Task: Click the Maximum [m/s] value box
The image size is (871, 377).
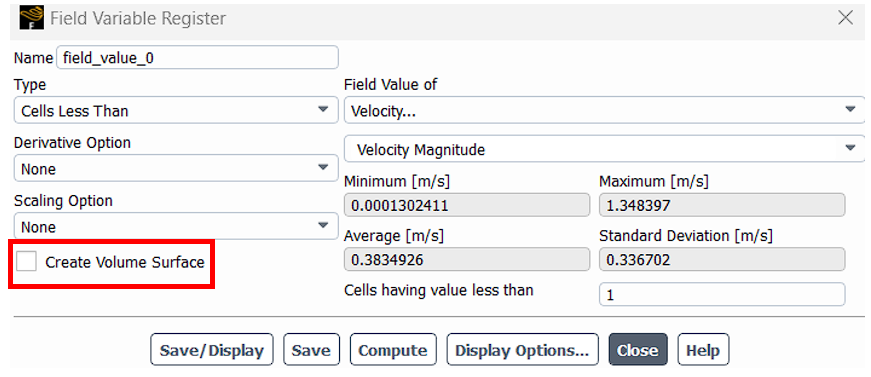Action: (x=722, y=205)
